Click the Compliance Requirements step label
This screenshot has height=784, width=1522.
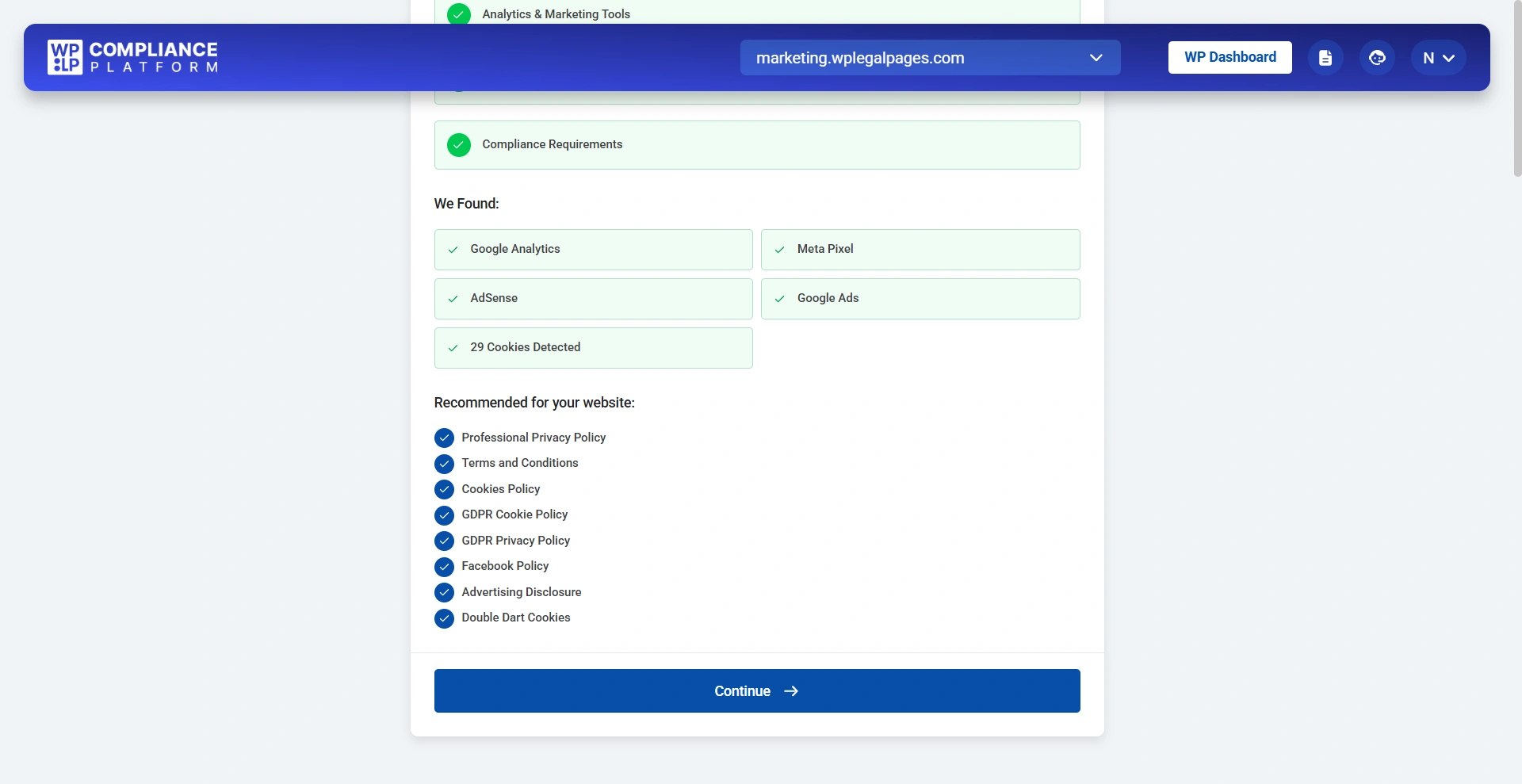tap(553, 144)
